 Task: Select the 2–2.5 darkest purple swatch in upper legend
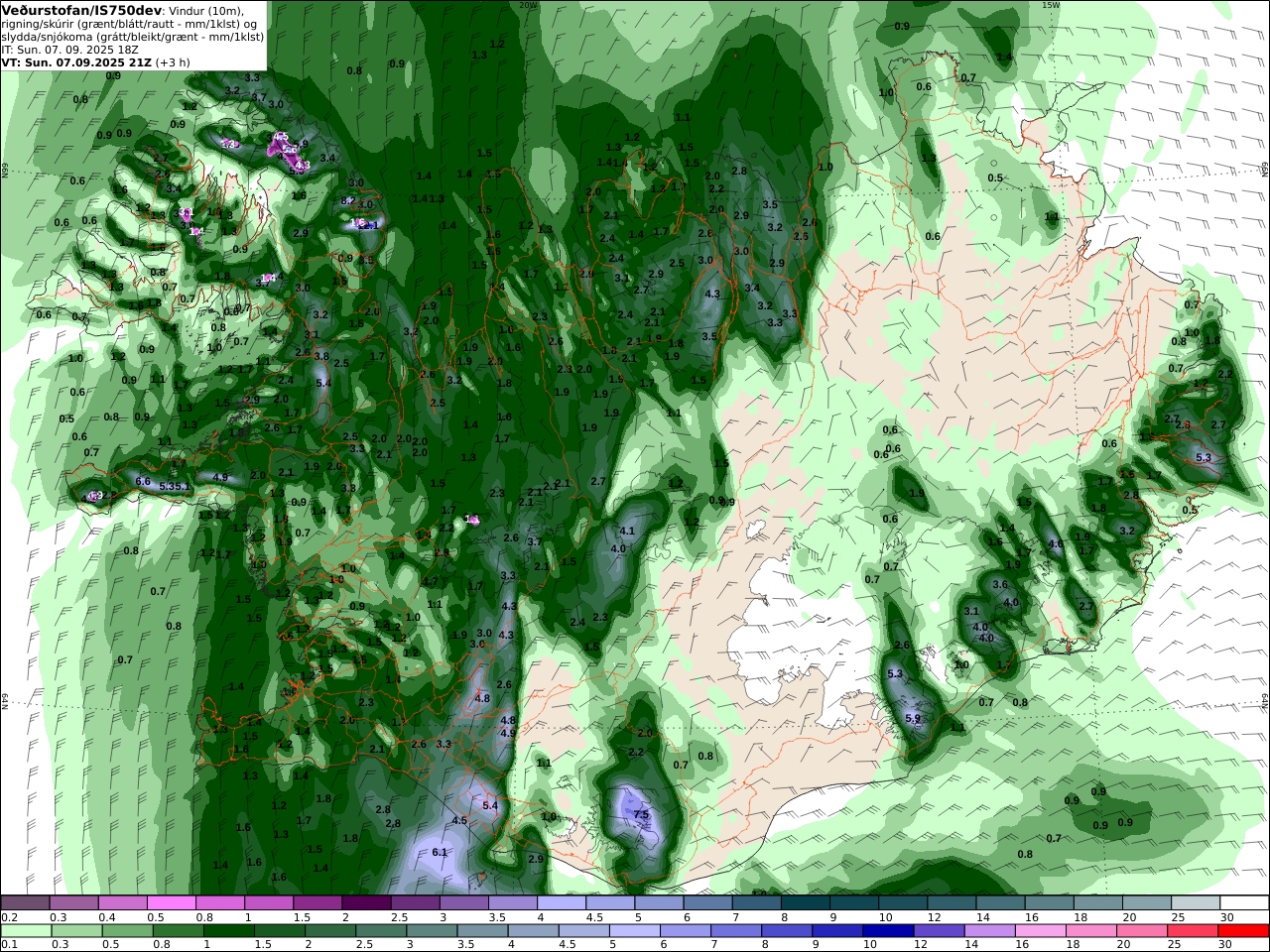pos(366,903)
